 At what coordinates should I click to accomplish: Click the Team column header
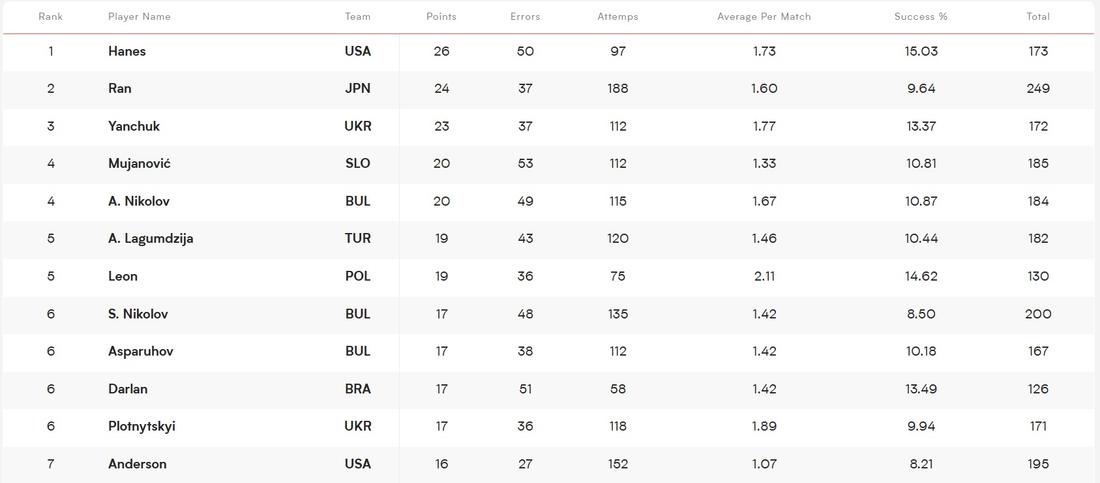[358, 16]
